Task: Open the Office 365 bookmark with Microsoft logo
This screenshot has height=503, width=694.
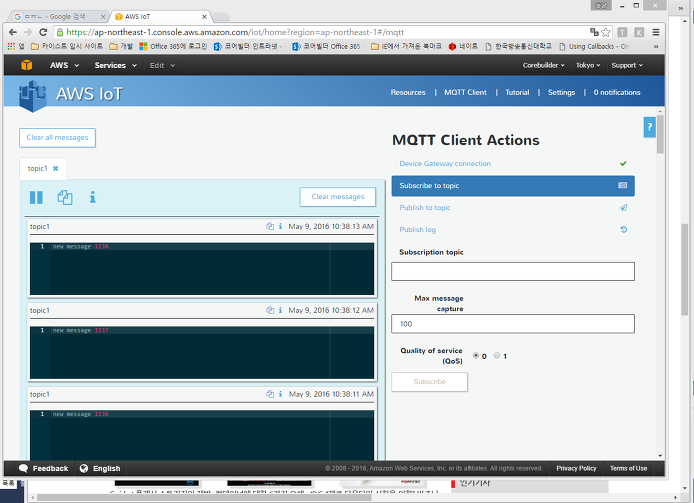Action: click(173, 46)
